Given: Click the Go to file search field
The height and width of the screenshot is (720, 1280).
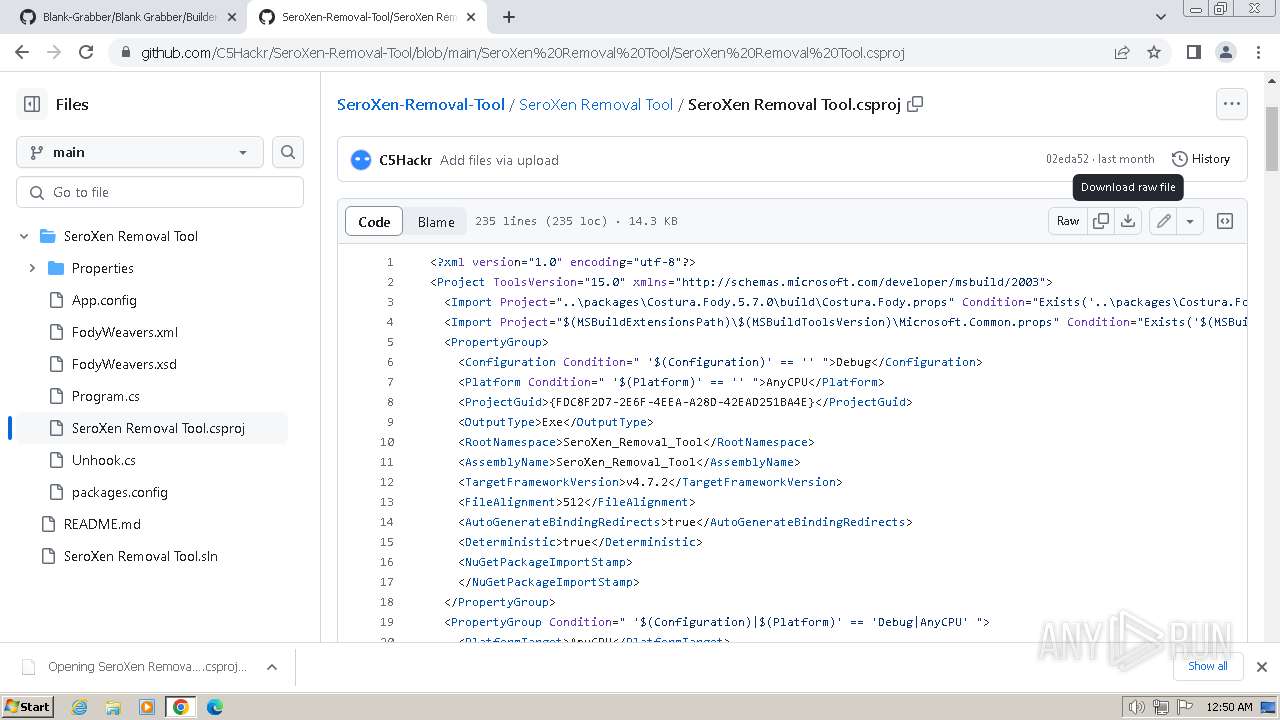Looking at the screenshot, I should [160, 192].
